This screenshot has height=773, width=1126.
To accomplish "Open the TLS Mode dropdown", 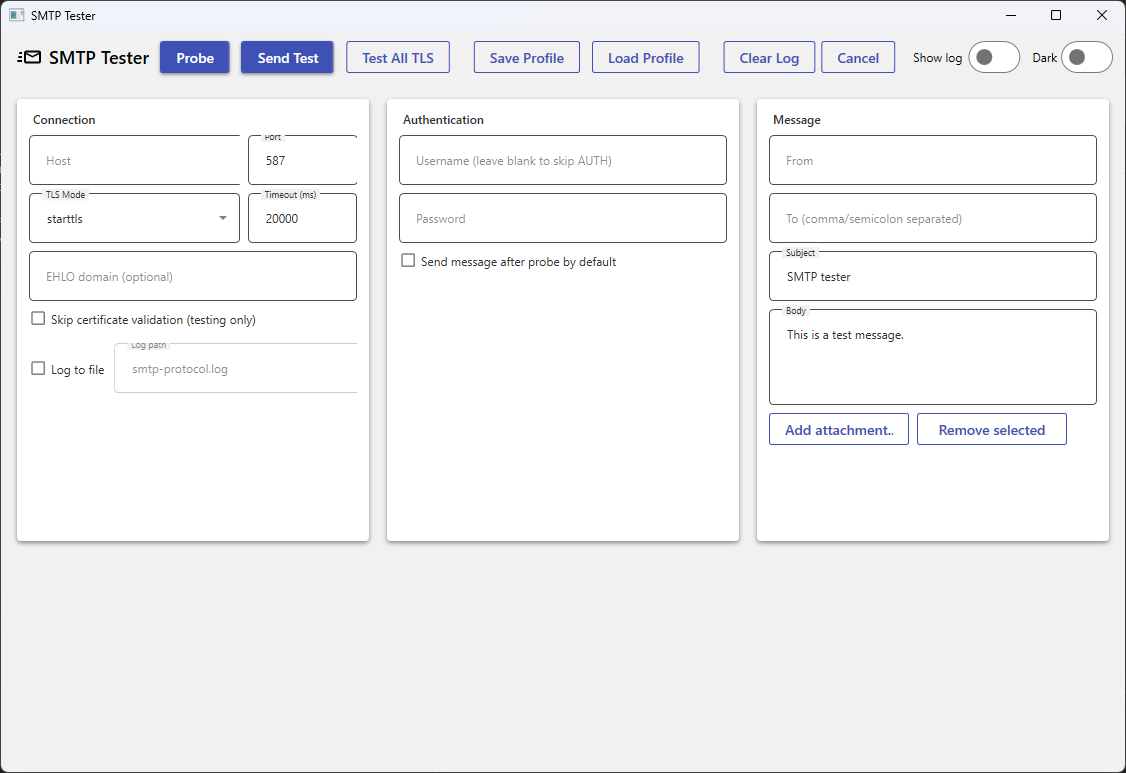I will [x=222, y=218].
